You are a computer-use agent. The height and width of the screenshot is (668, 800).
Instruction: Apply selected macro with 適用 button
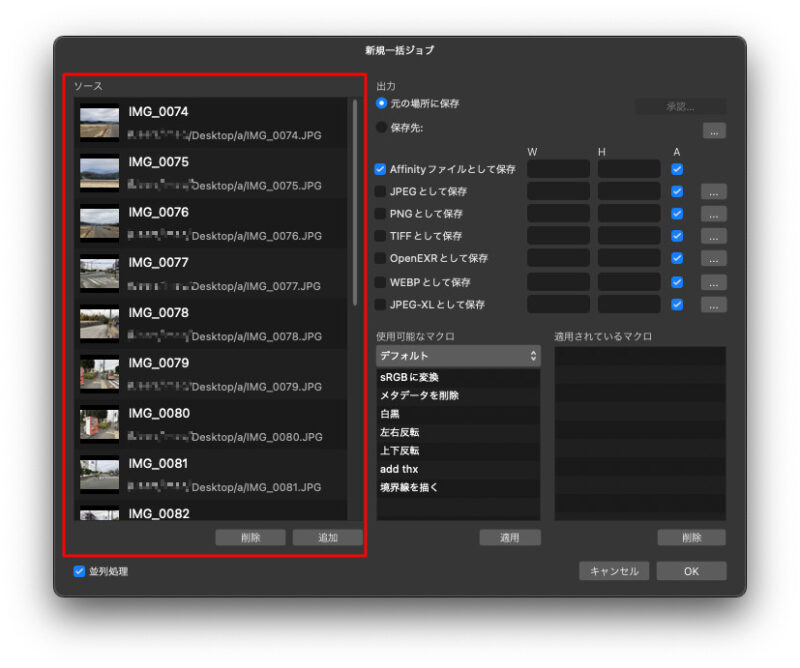511,537
